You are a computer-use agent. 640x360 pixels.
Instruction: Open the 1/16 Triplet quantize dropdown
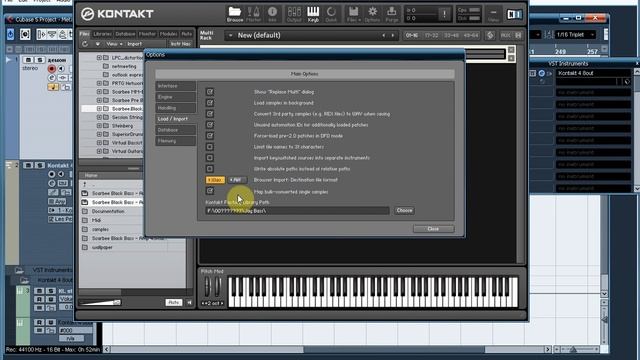point(575,35)
